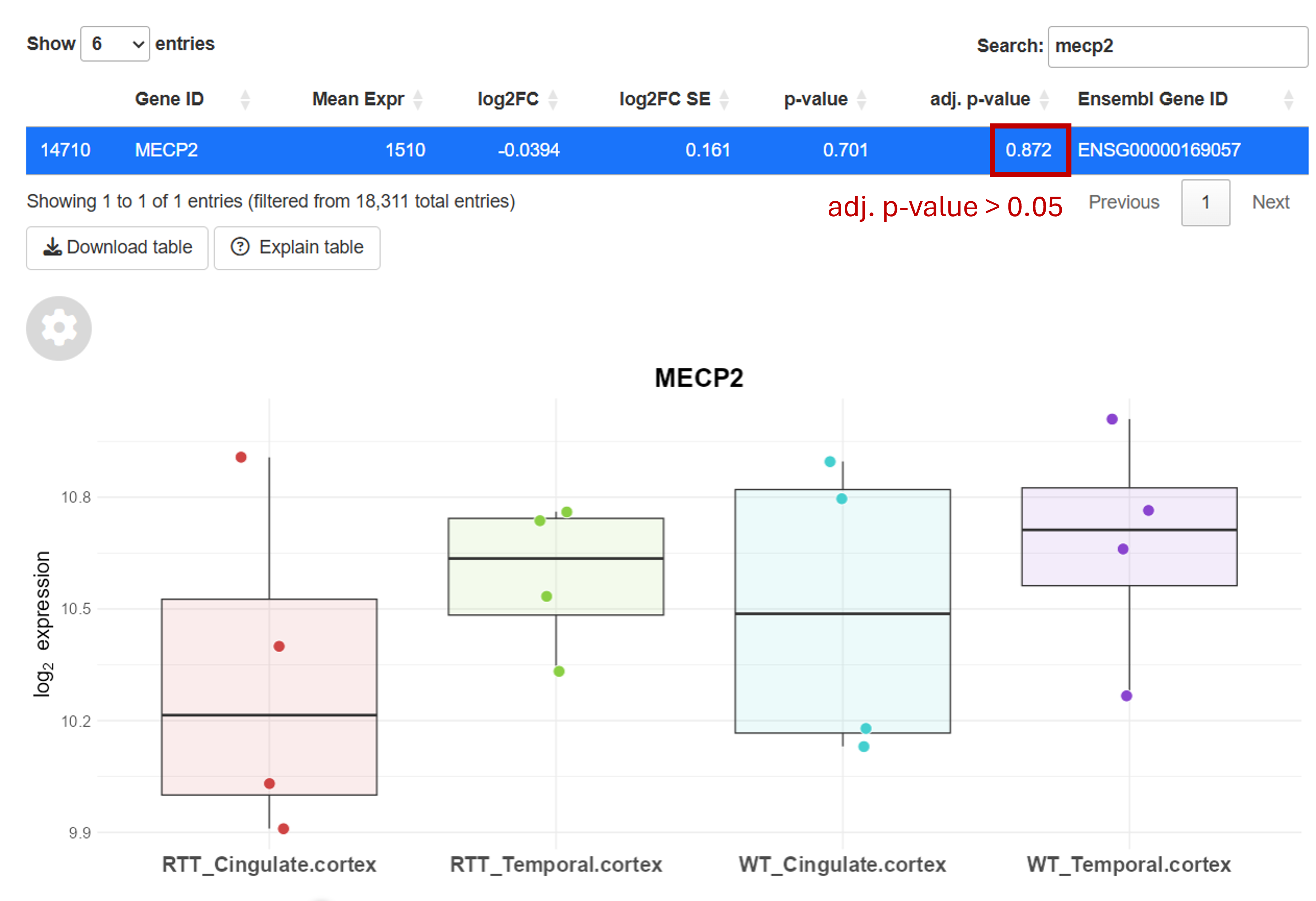
Task: Click the download icon on Download table
Action: [x=52, y=248]
